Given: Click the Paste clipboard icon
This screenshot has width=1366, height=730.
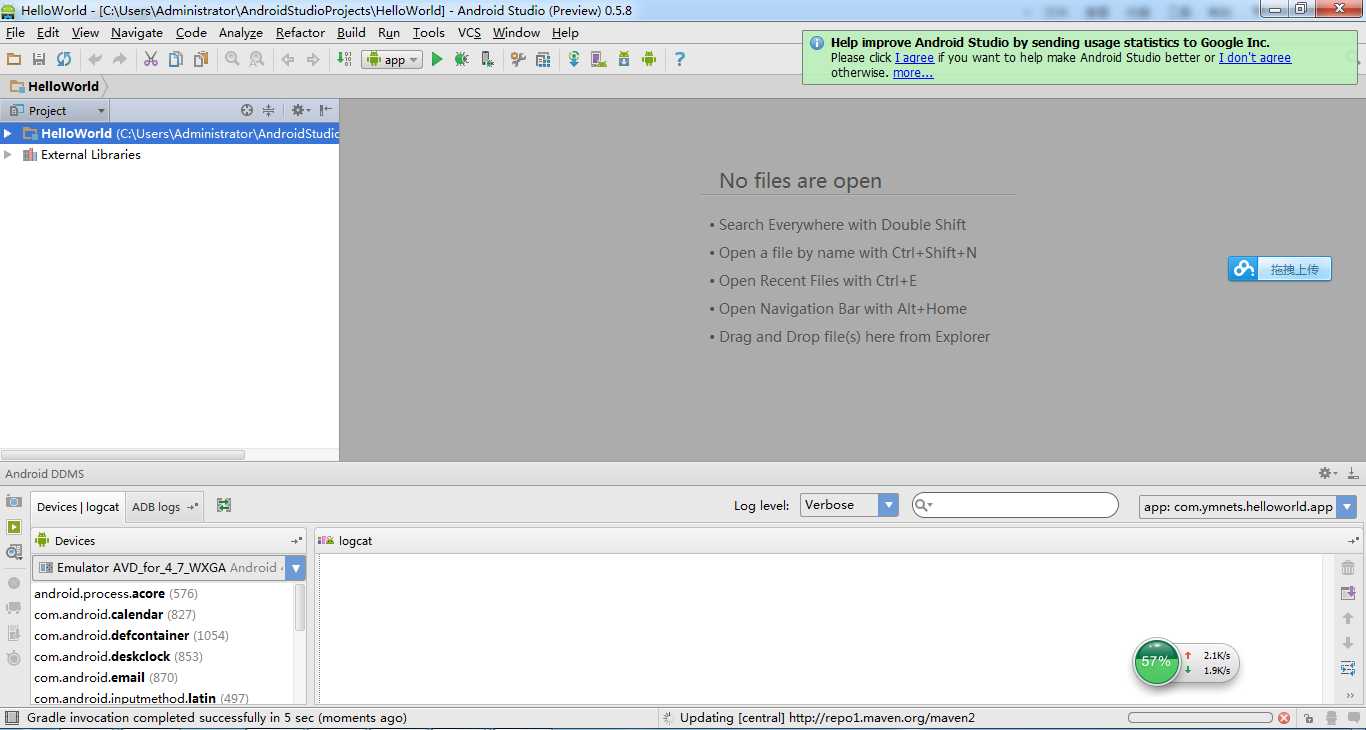Looking at the screenshot, I should [201, 60].
